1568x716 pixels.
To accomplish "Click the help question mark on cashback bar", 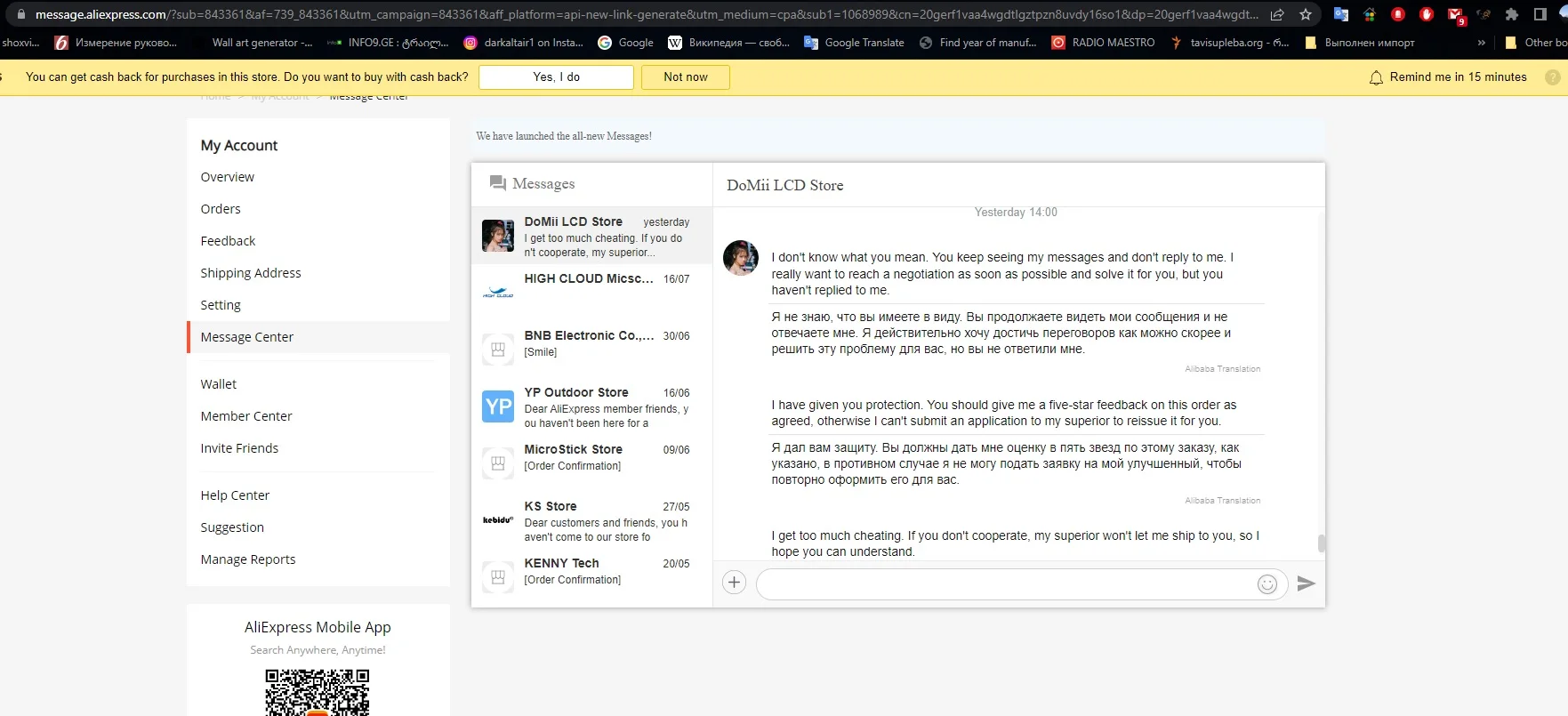I will pos(1553,77).
